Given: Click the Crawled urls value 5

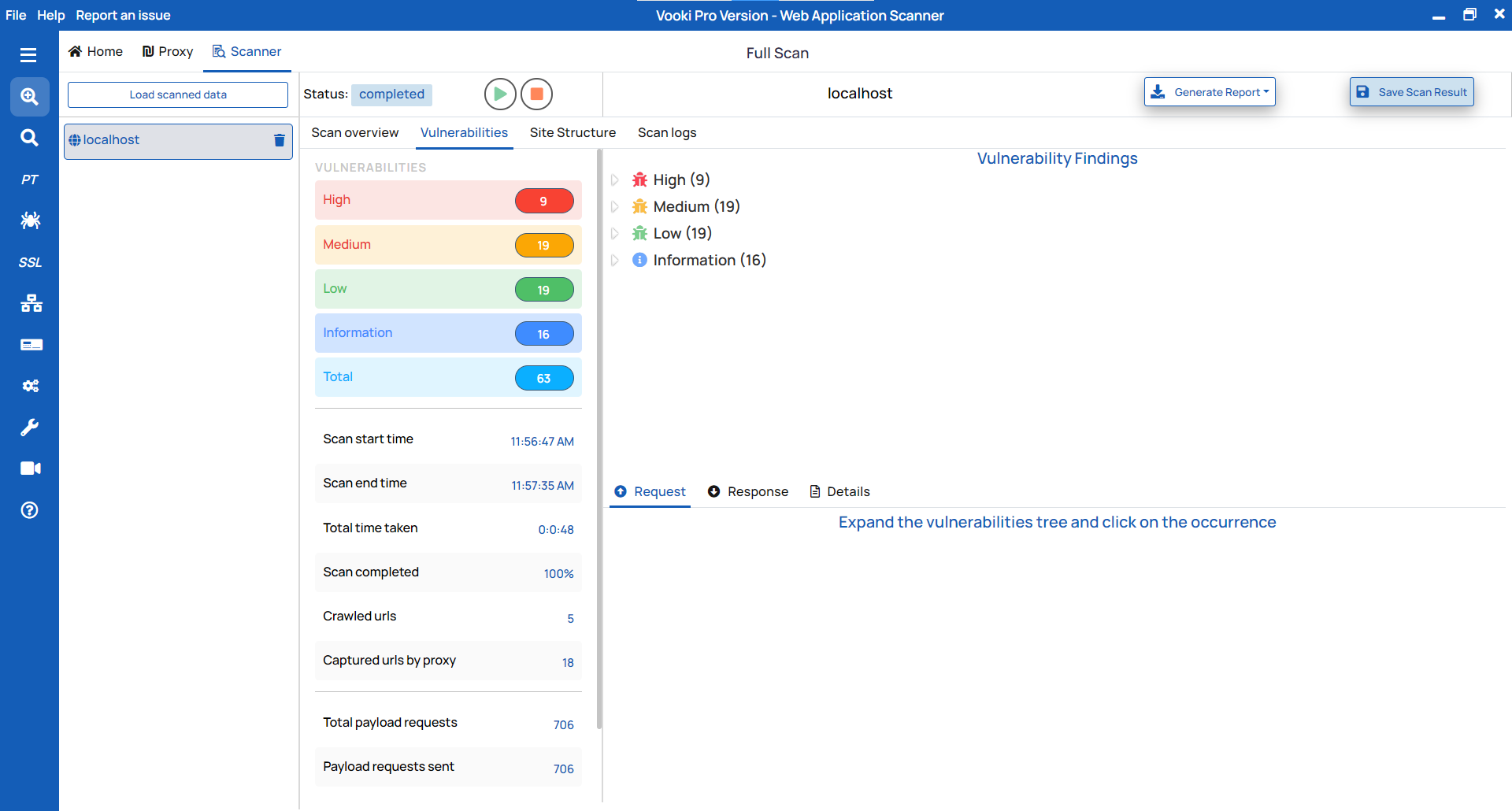Looking at the screenshot, I should [x=570, y=619].
